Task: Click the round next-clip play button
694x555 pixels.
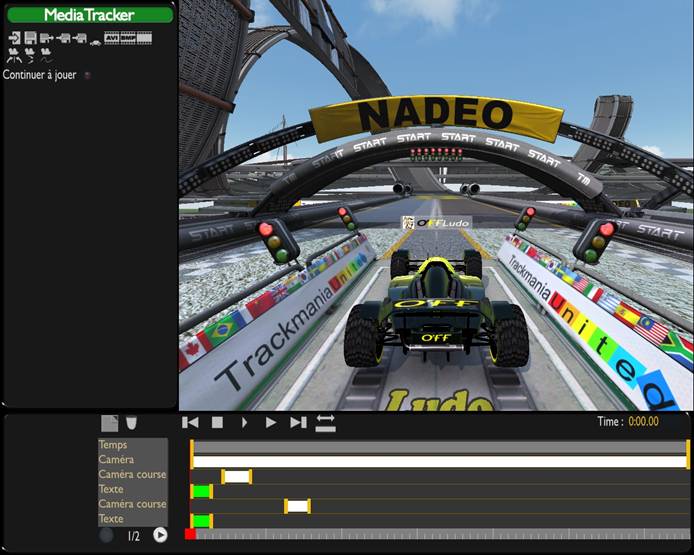Action: point(160,536)
